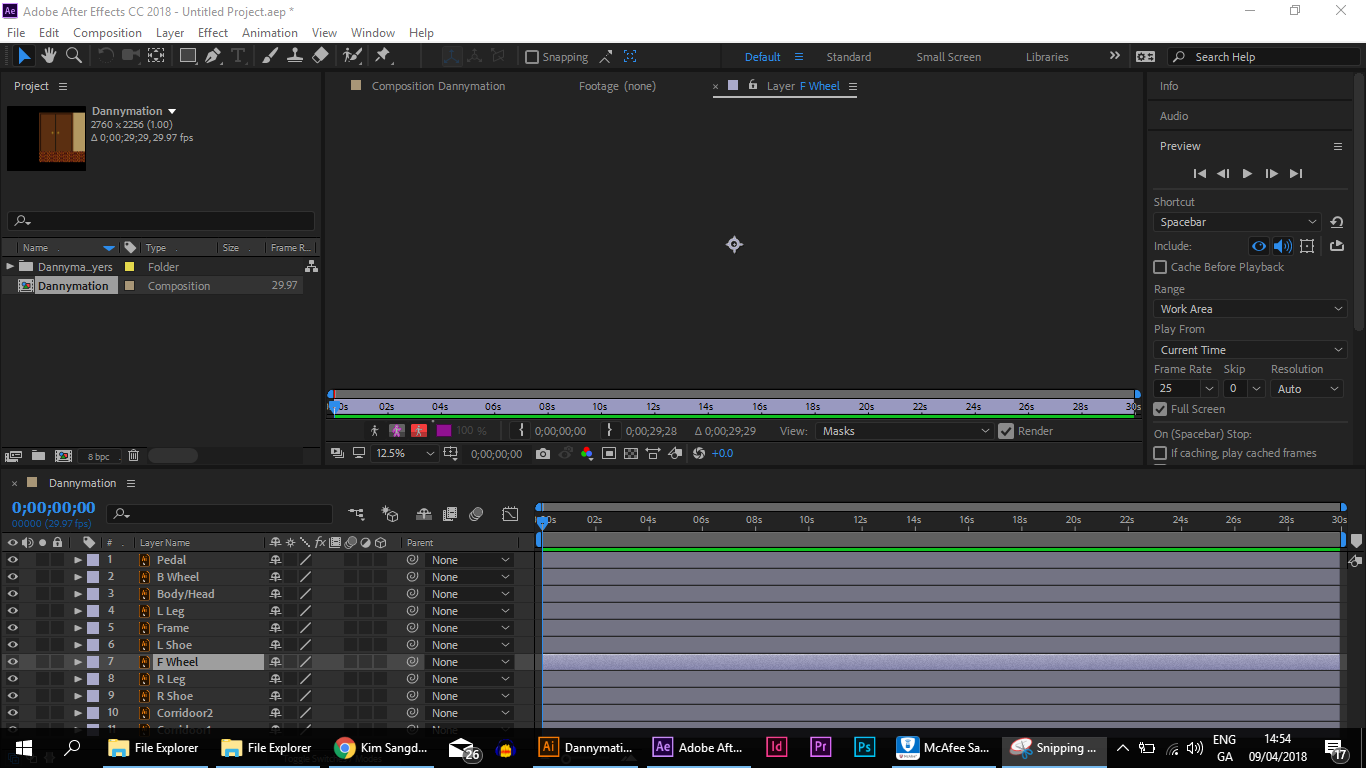
Task: Select the Brush tool
Action: pyautogui.click(x=270, y=56)
